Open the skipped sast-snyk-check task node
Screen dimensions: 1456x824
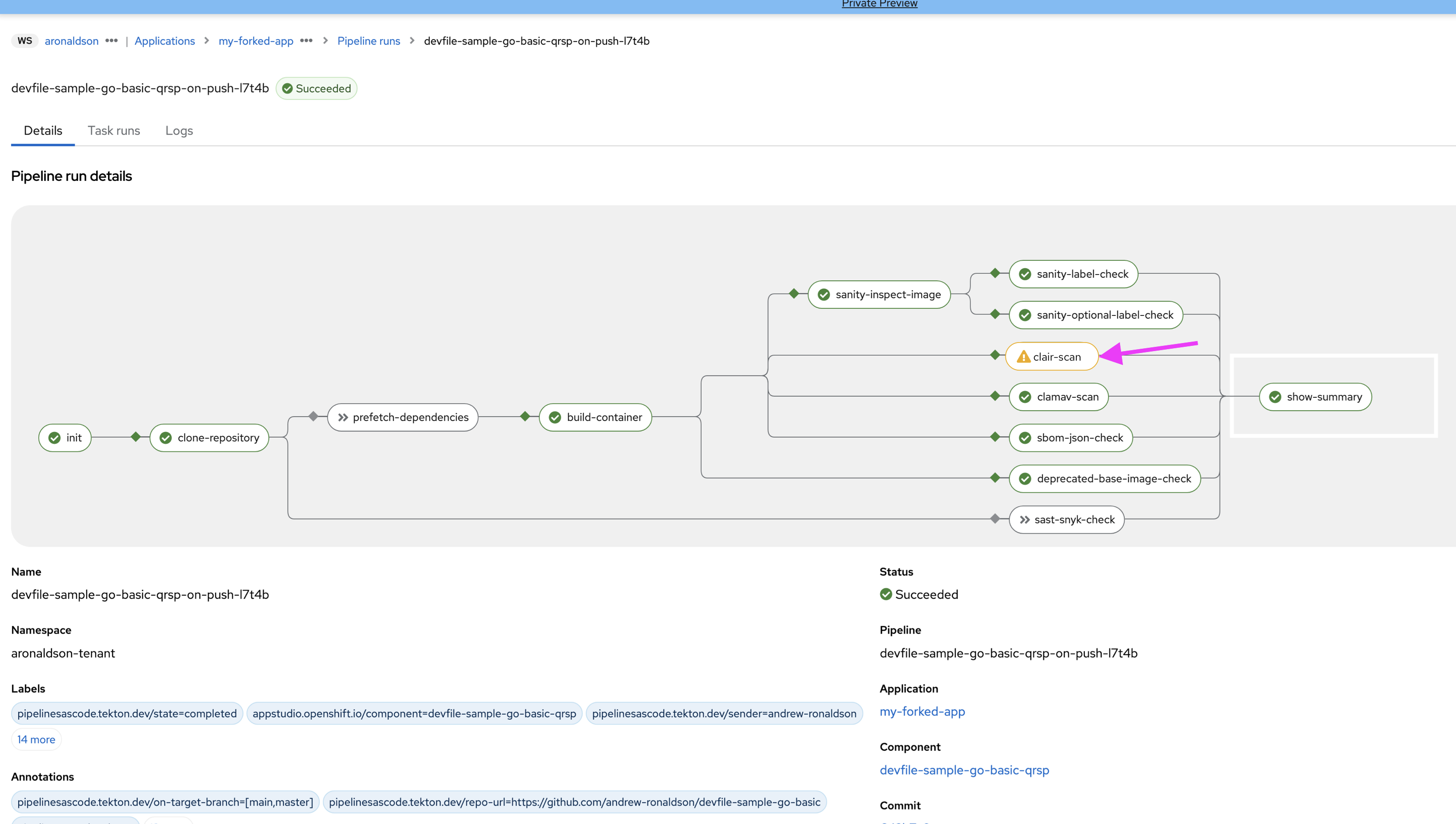[1066, 520]
